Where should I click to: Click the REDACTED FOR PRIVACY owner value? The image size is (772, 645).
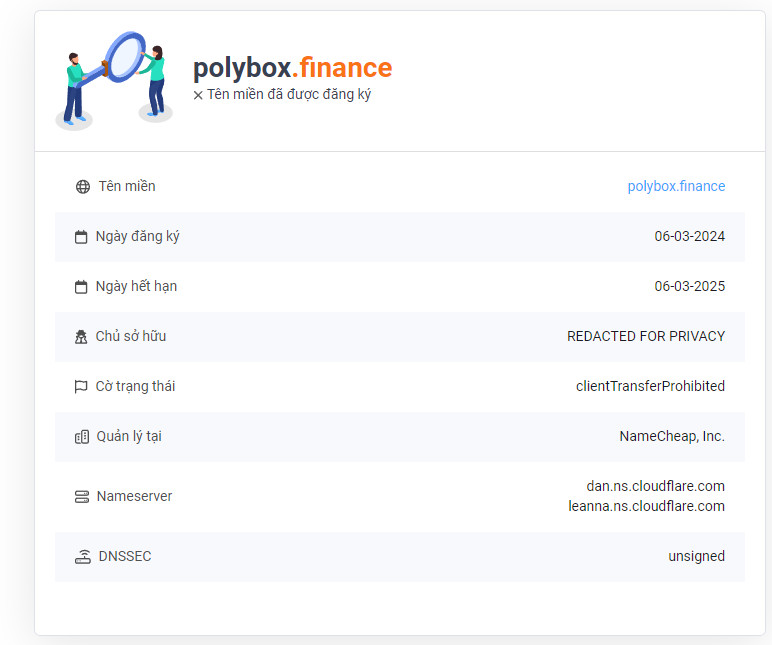click(645, 336)
